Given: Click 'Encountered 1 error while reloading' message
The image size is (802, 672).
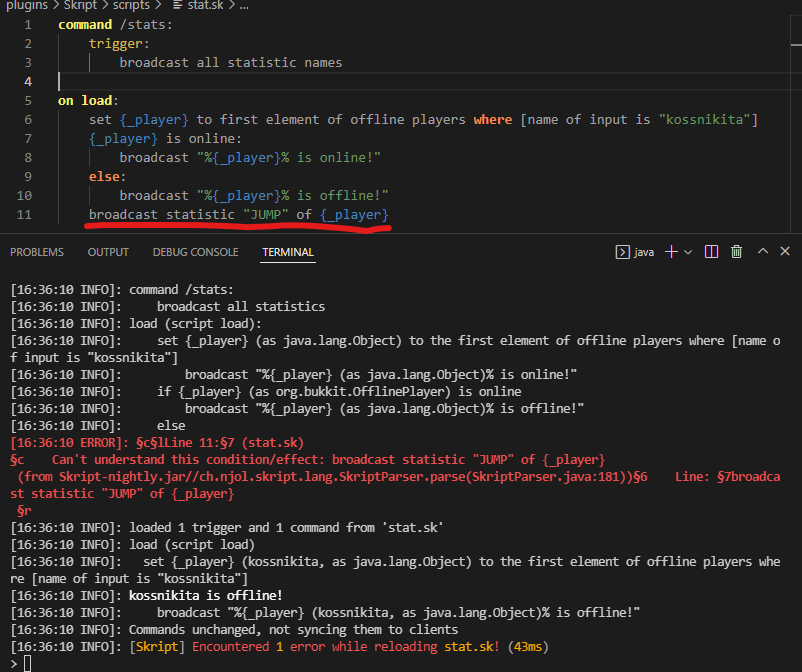Looking at the screenshot, I should coord(315,647).
